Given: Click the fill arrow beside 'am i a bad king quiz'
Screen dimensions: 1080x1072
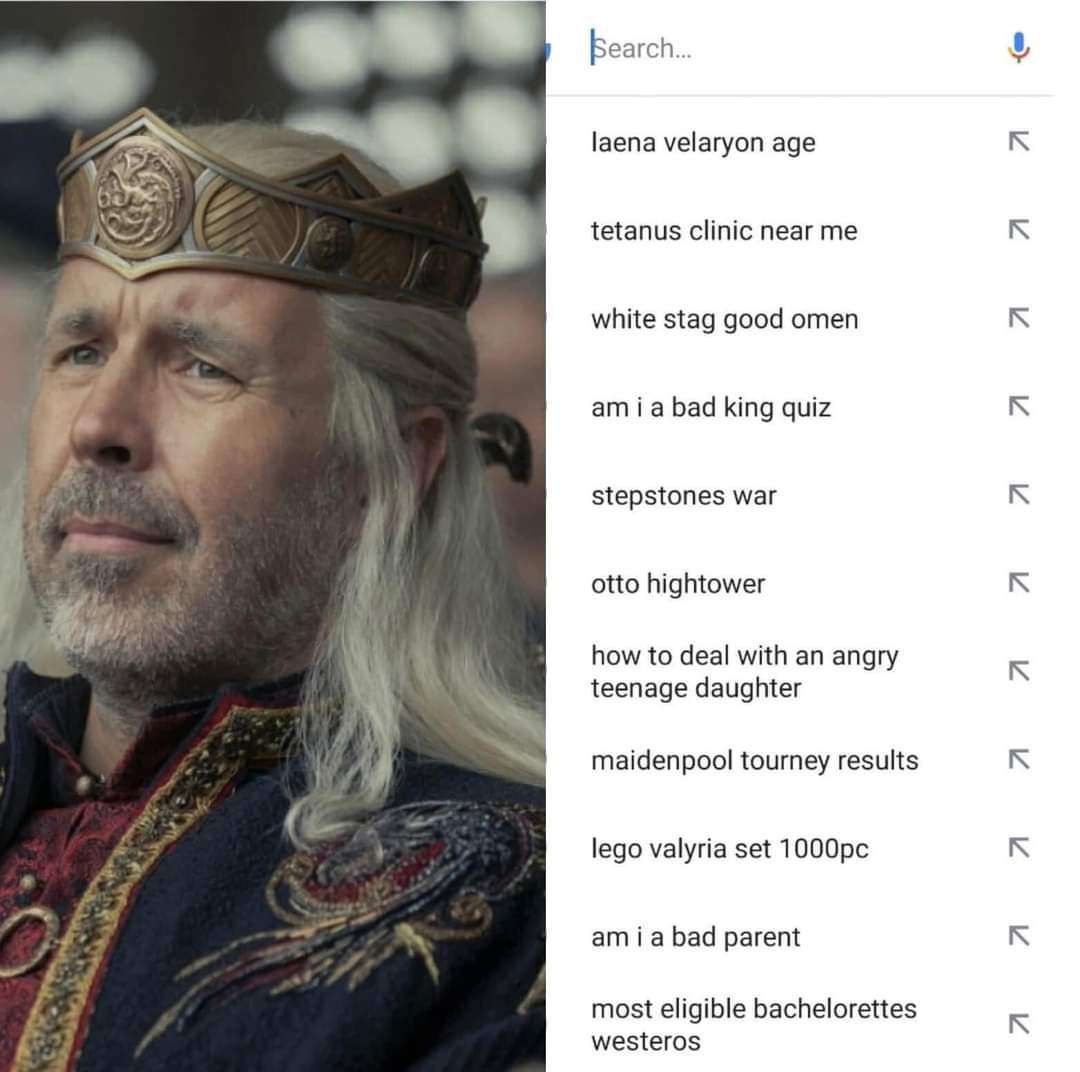Looking at the screenshot, I should [x=1019, y=406].
